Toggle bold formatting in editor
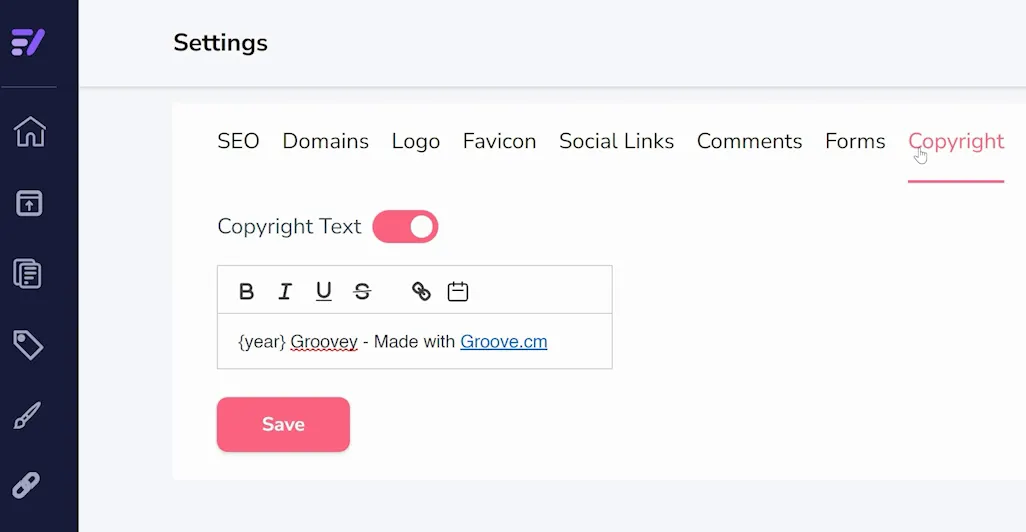 pyautogui.click(x=246, y=291)
